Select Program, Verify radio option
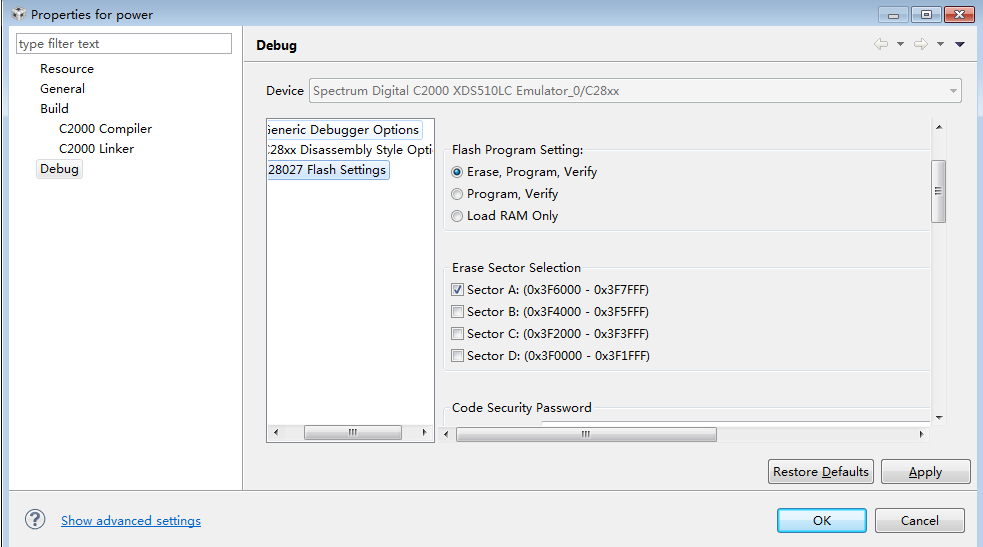Screen dimensions: 983x547 click(457, 194)
